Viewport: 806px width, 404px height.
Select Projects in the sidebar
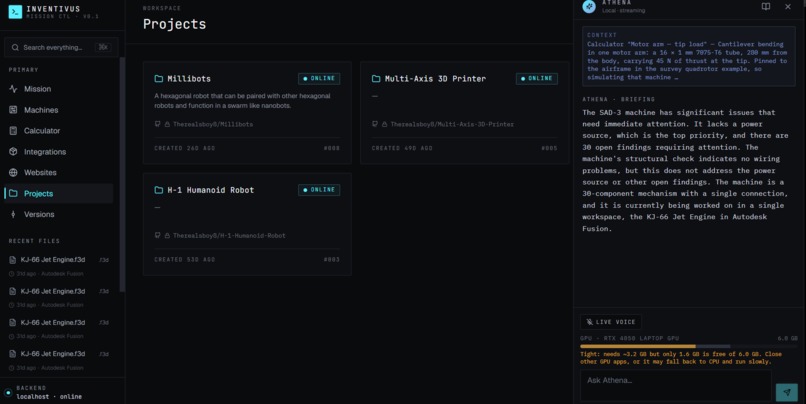click(x=59, y=193)
